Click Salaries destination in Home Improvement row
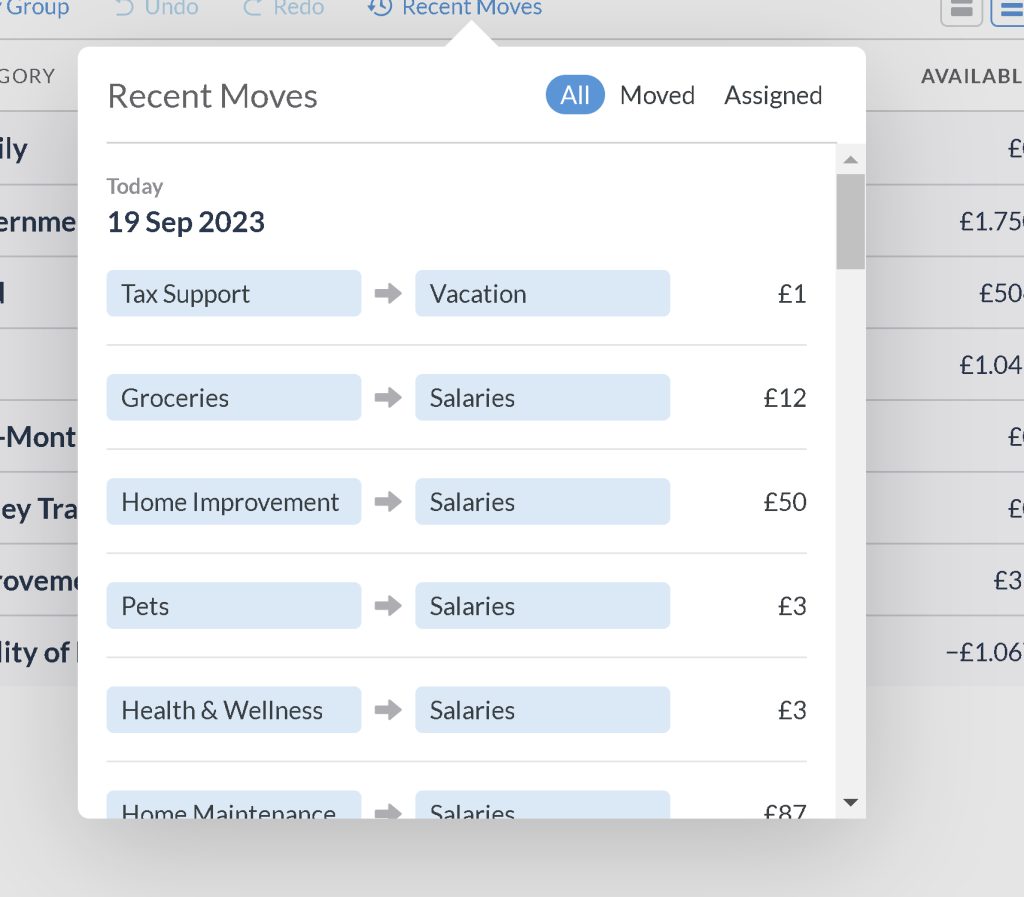This screenshot has width=1024, height=897. [543, 502]
